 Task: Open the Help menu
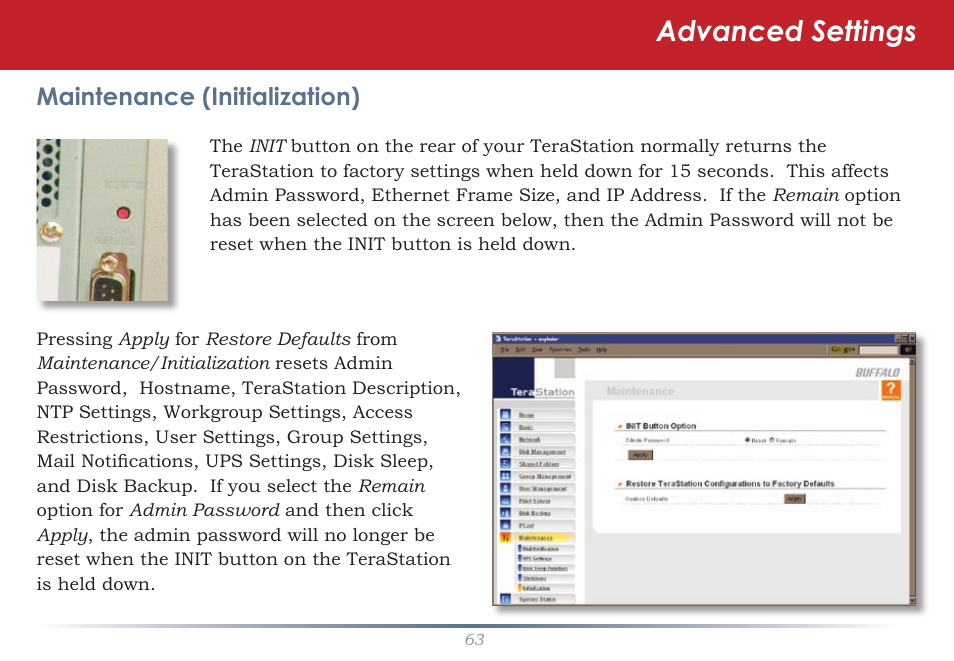coord(602,350)
